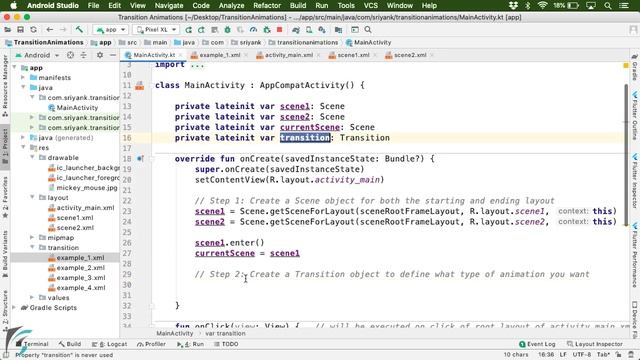
Task: Expand the manifests folder
Action: point(23,77)
